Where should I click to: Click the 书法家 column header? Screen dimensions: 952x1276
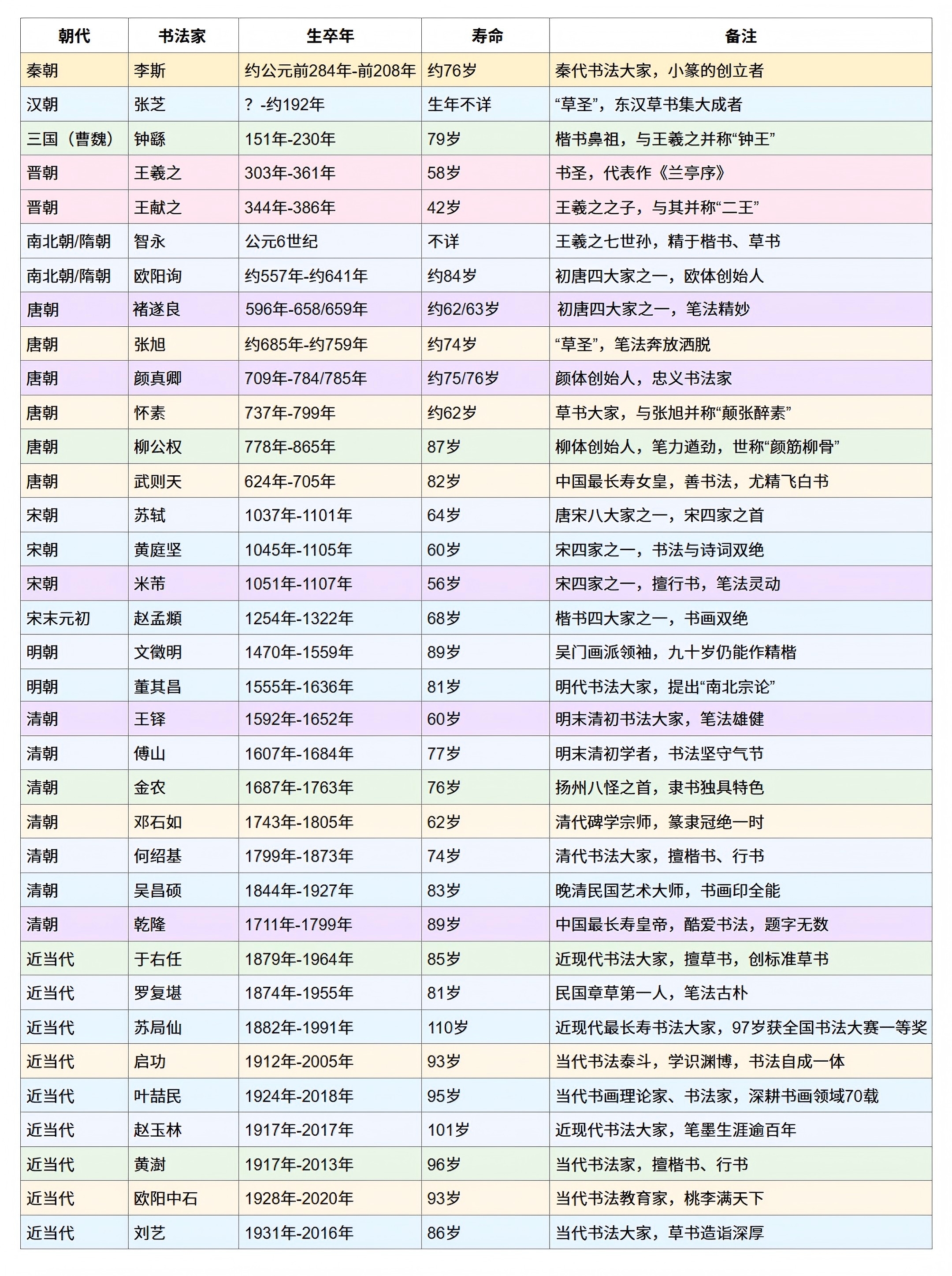point(182,36)
